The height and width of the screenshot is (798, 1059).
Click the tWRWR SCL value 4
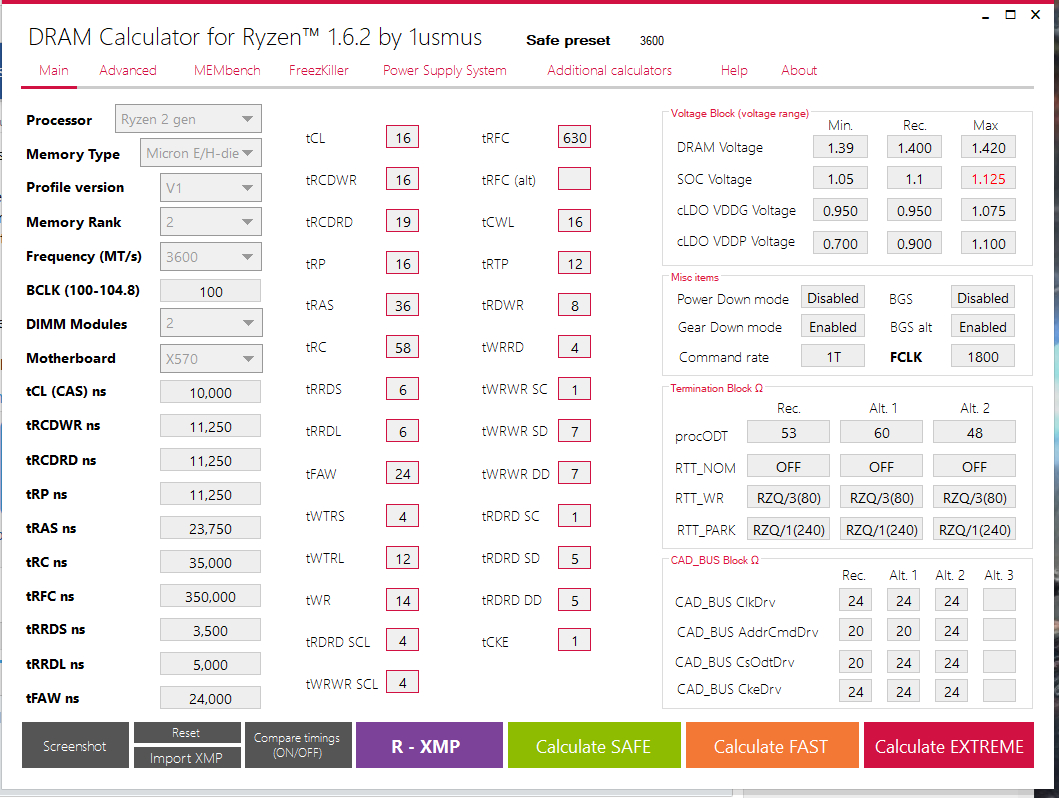tap(403, 682)
